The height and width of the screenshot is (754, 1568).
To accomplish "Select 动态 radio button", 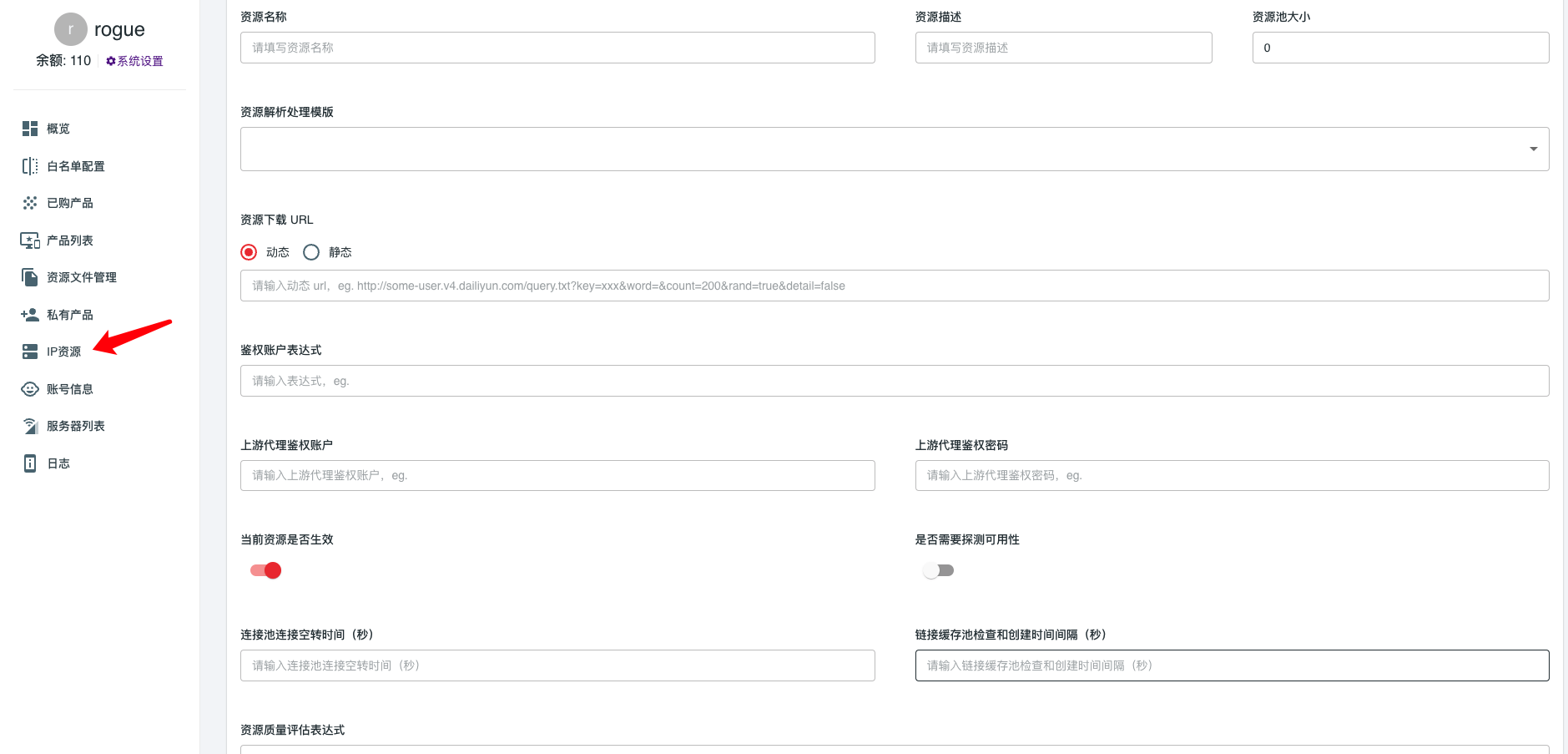I will (x=249, y=252).
